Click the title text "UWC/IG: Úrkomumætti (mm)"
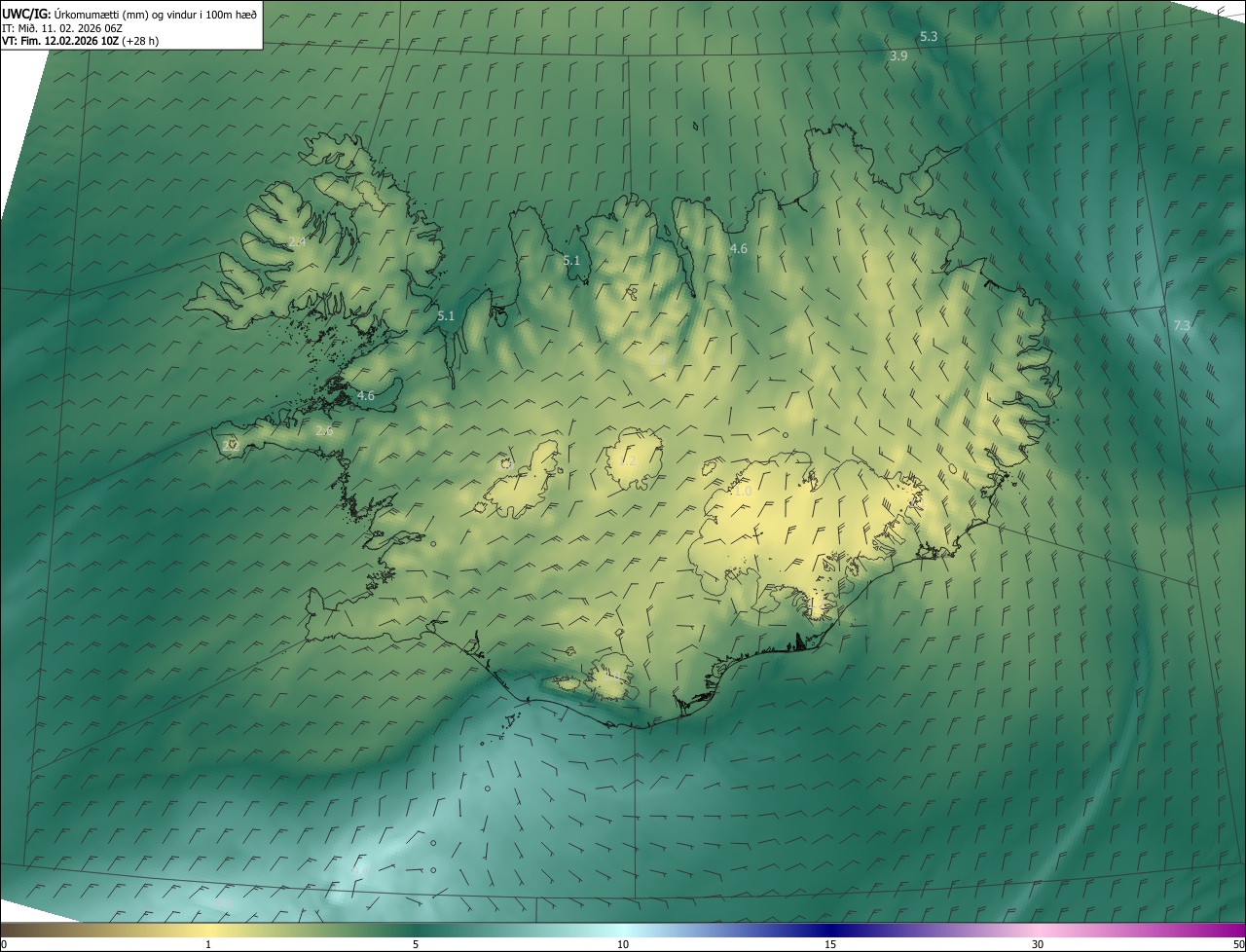This screenshot has height=952, width=1246. (x=75, y=14)
